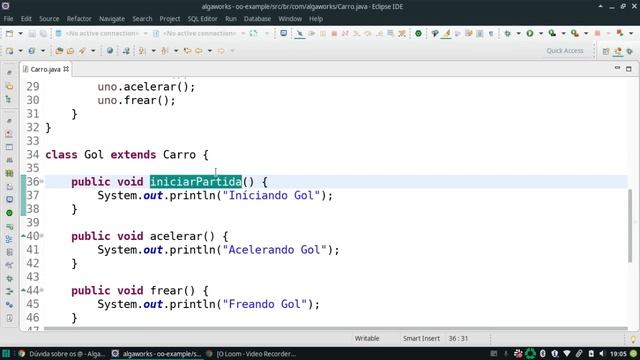This screenshot has height=360, width=640.
Task: Click the Open Perspective icon
Action: pos(606,51)
